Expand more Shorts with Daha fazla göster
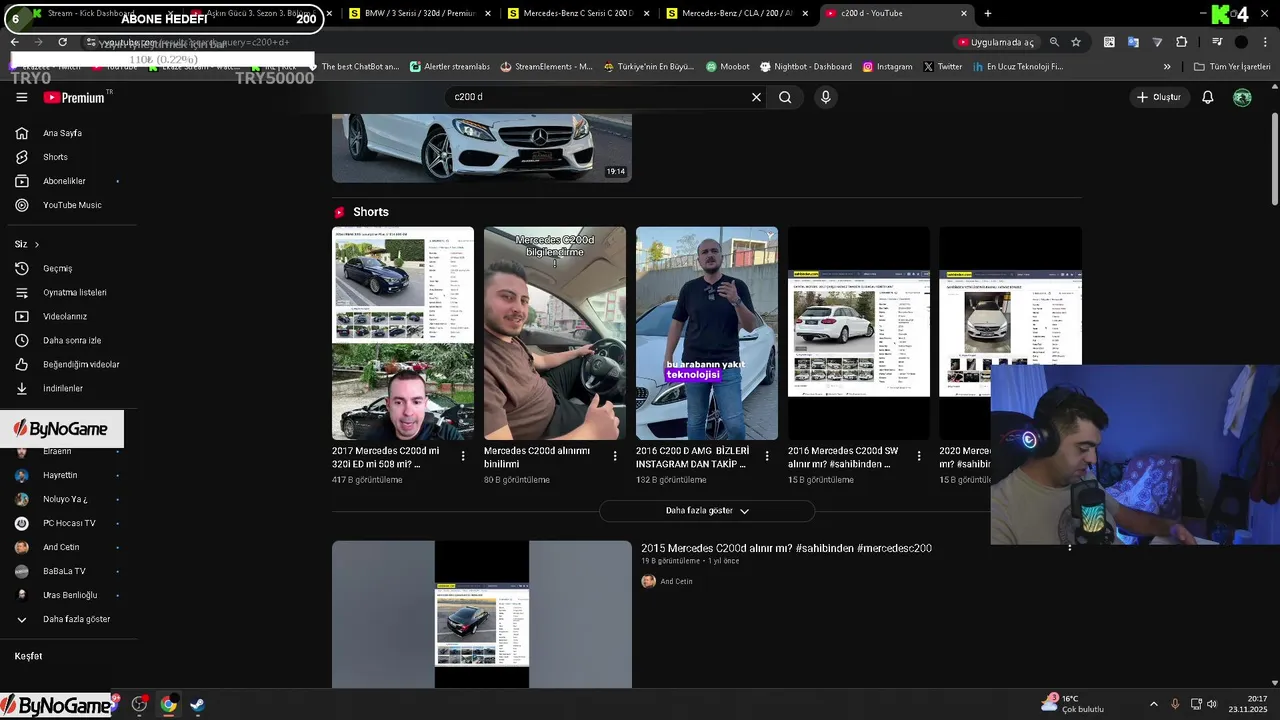 click(707, 511)
